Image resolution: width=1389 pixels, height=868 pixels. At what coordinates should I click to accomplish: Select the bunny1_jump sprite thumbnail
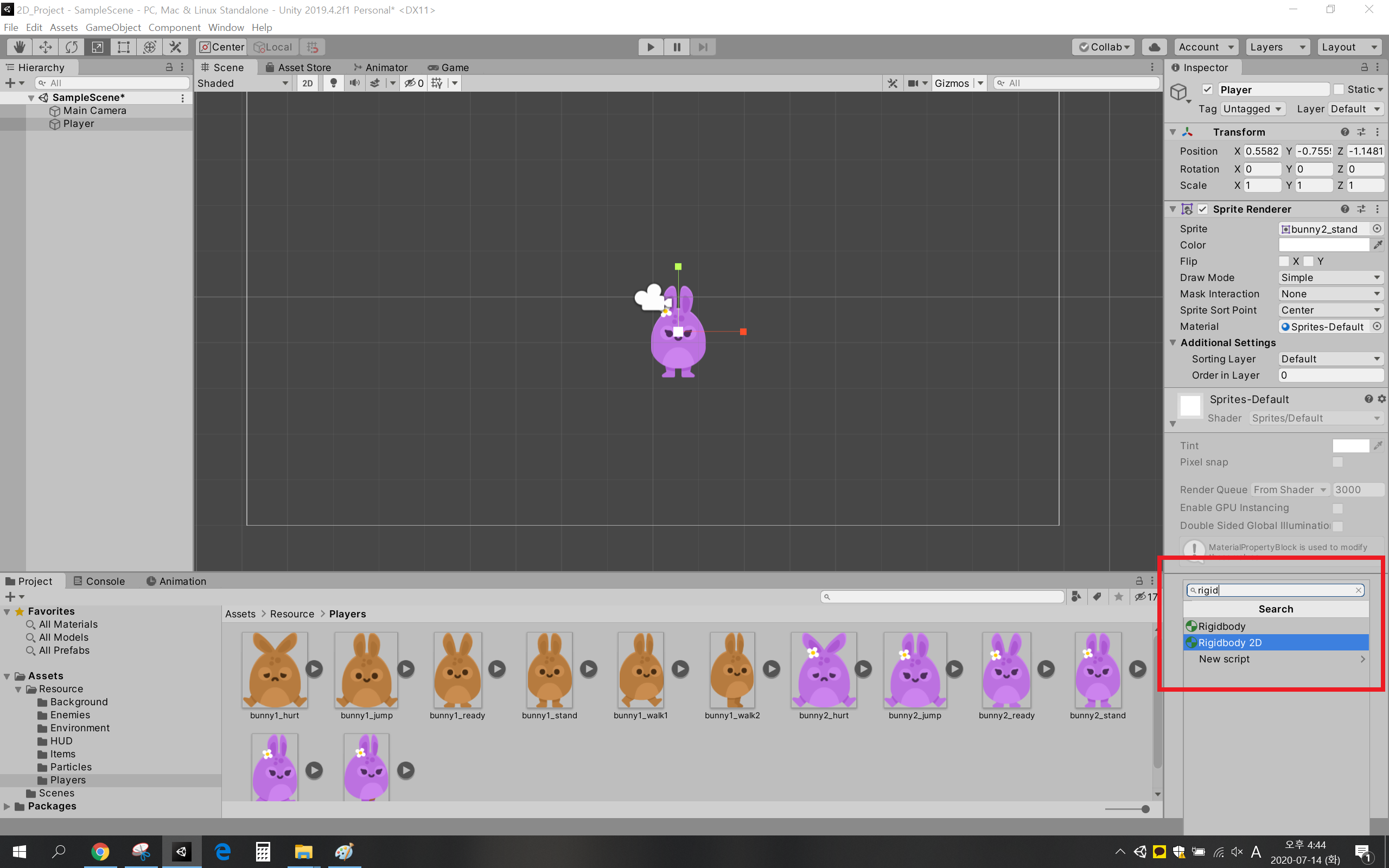pyautogui.click(x=366, y=670)
